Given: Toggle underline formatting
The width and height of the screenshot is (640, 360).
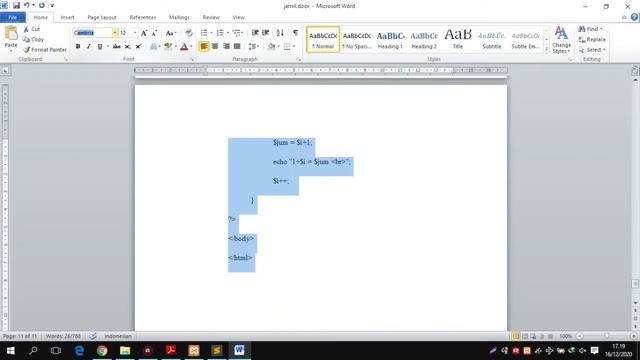Looking at the screenshot, I should pyautogui.click(x=100, y=47).
